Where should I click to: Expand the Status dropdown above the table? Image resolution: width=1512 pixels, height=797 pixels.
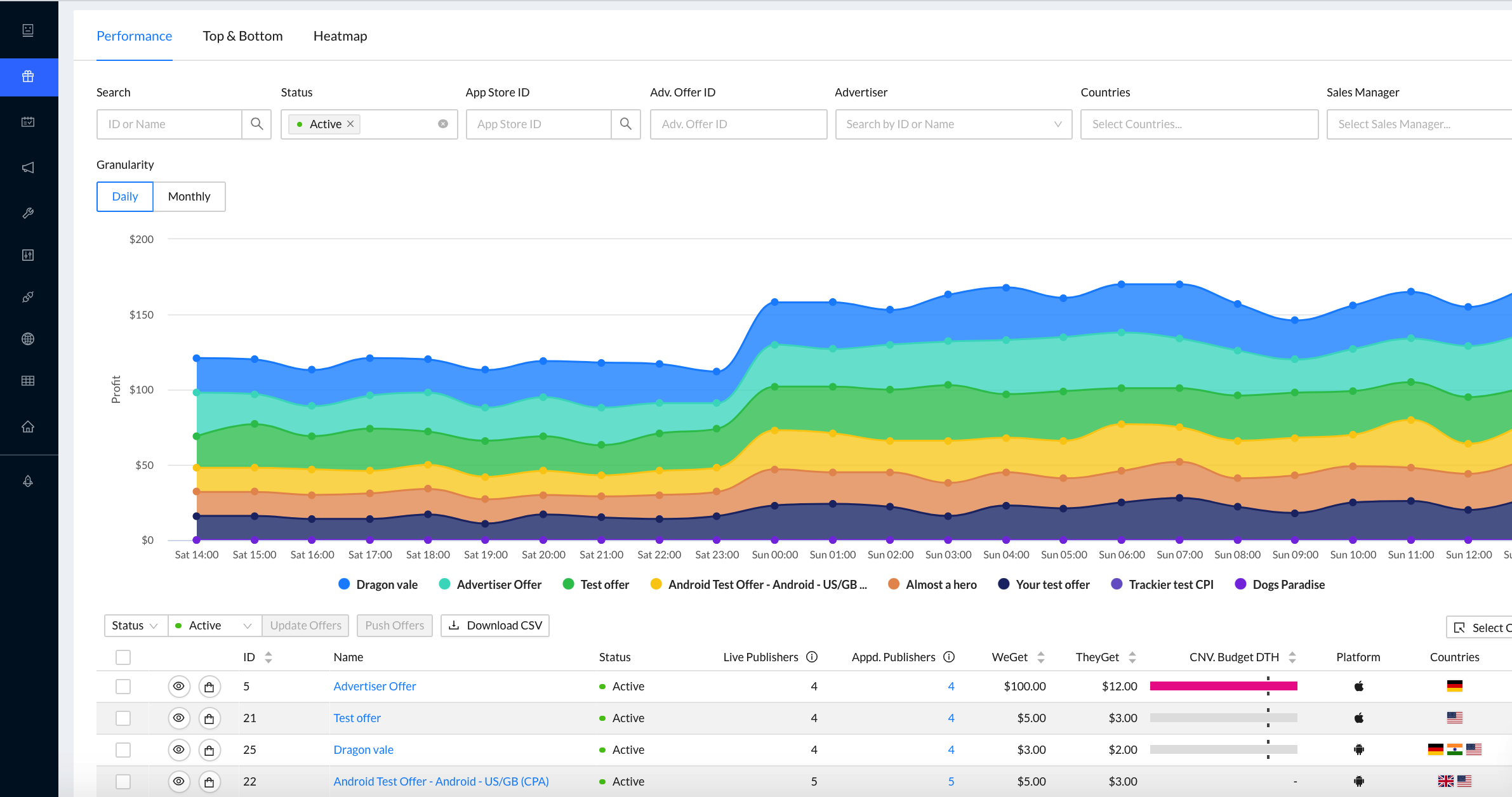[x=135, y=625]
